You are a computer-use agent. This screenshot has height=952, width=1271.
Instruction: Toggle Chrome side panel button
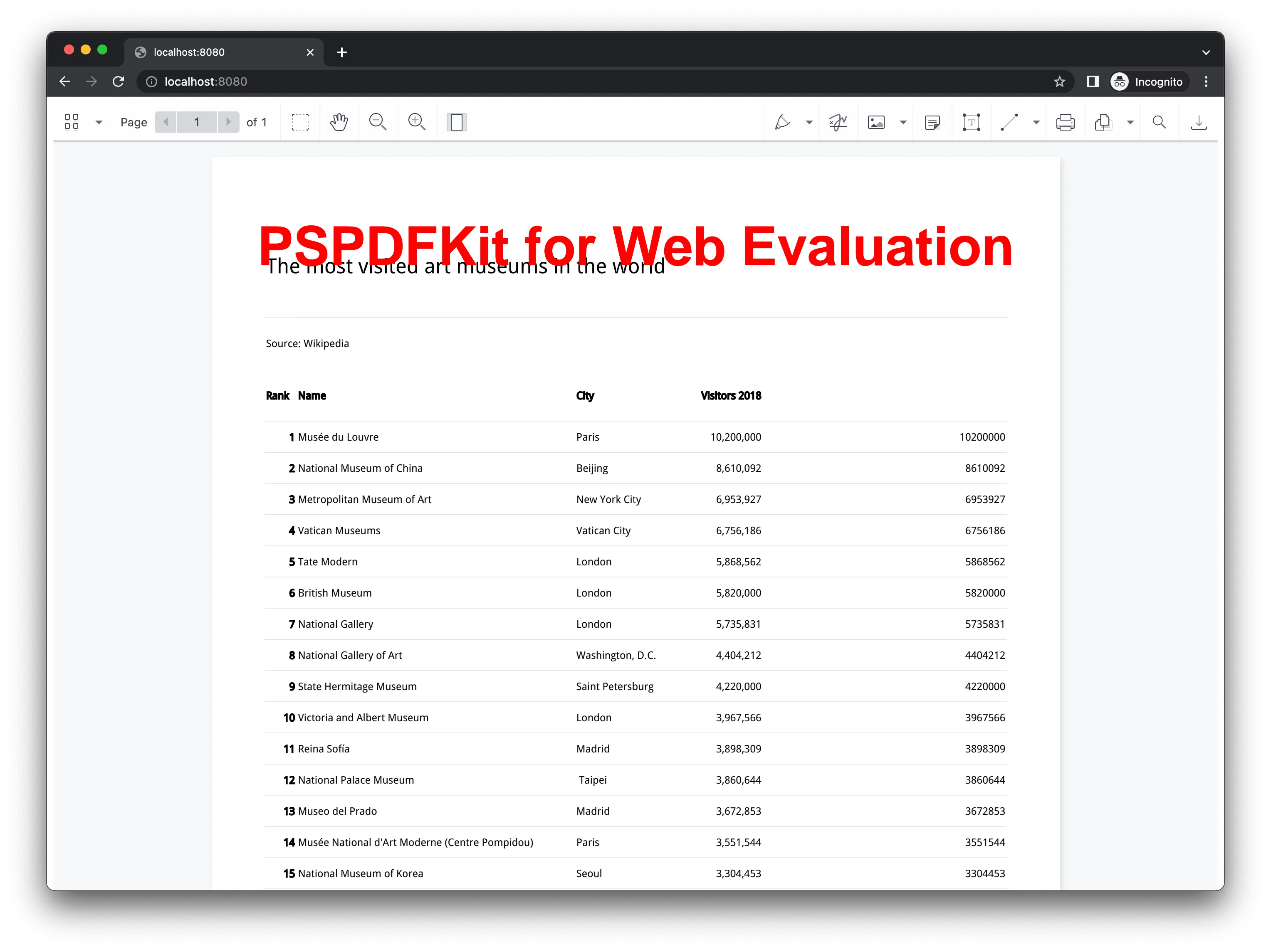[x=1092, y=81]
